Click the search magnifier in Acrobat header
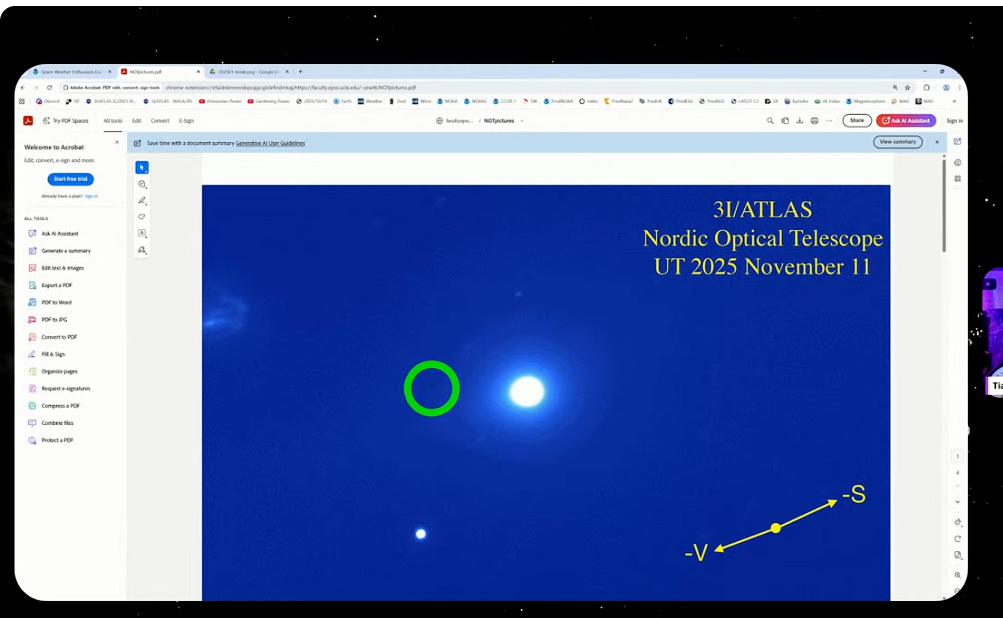This screenshot has height=618, width=1003. [770, 120]
